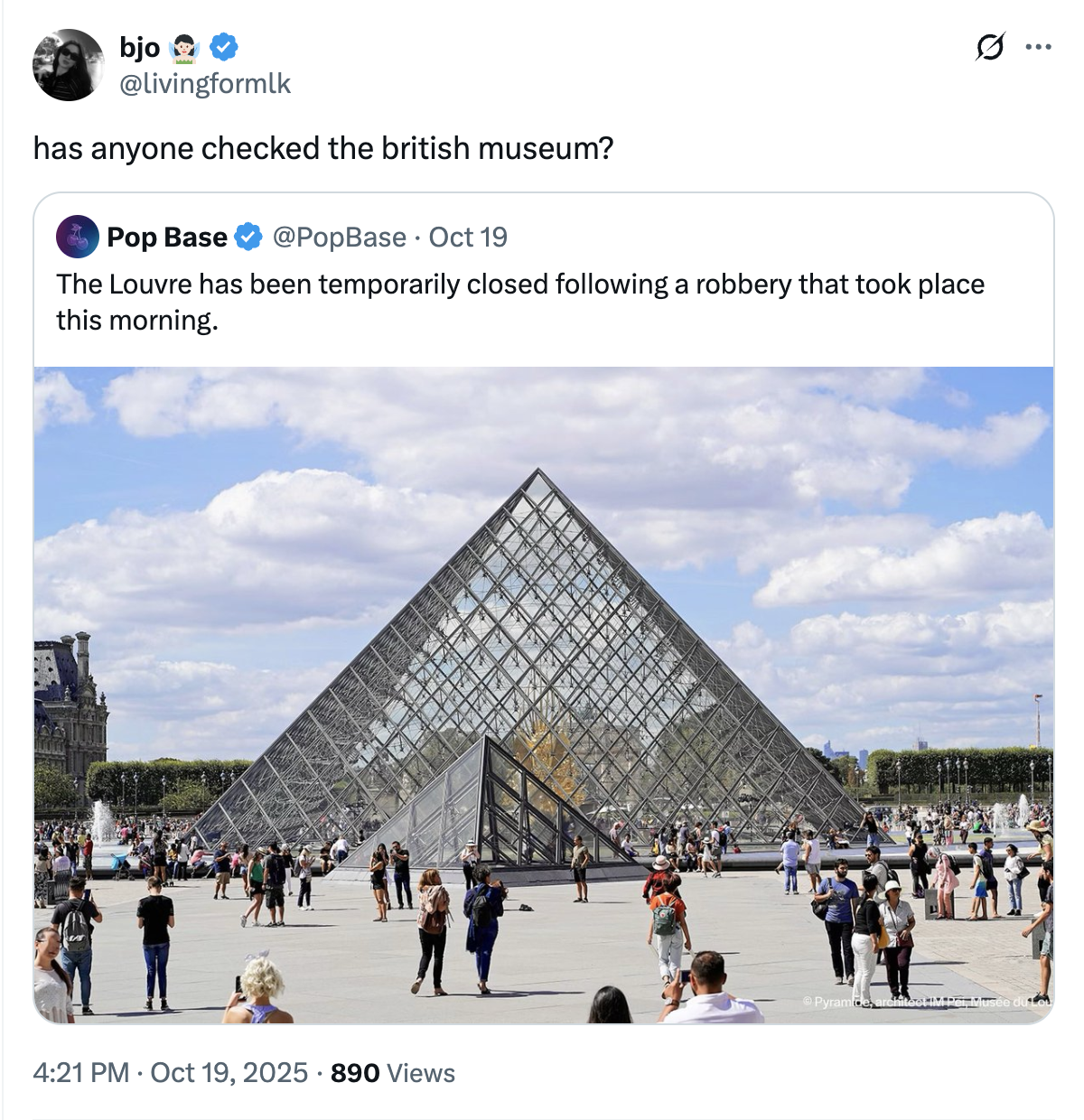Open the @PopBase handle
The height and width of the screenshot is (1120, 1084).
tap(339, 237)
